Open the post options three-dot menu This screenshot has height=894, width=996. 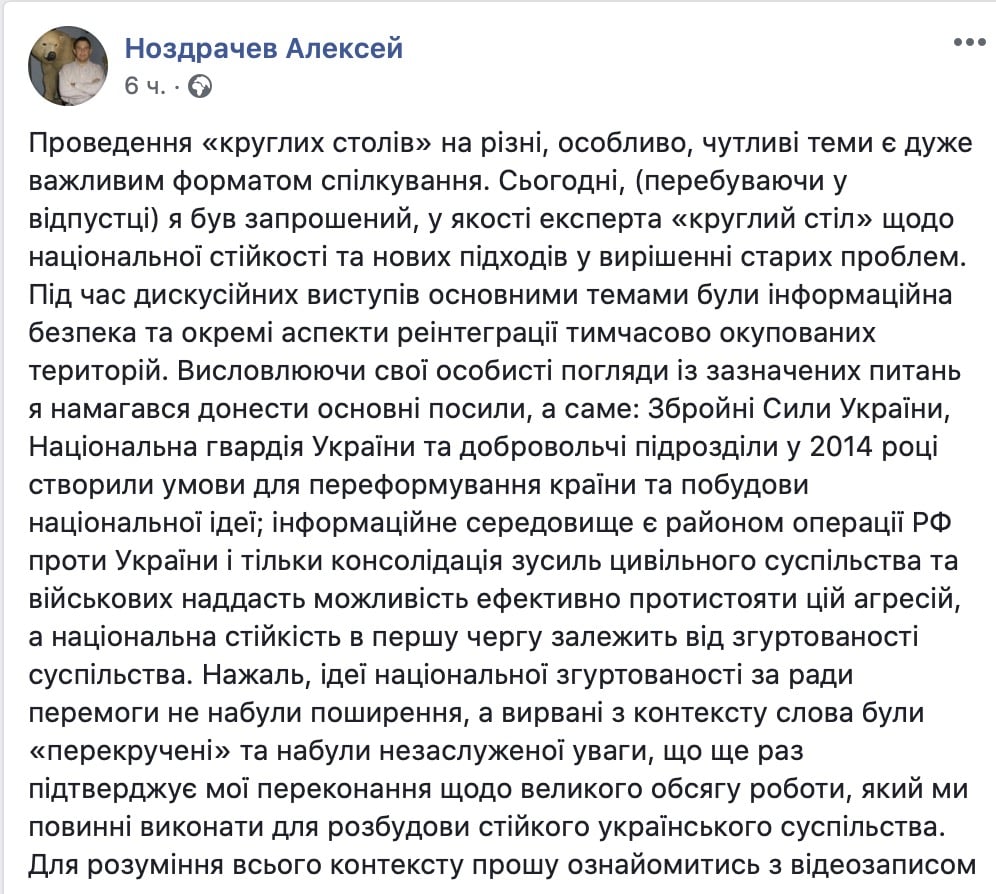pos(969,43)
